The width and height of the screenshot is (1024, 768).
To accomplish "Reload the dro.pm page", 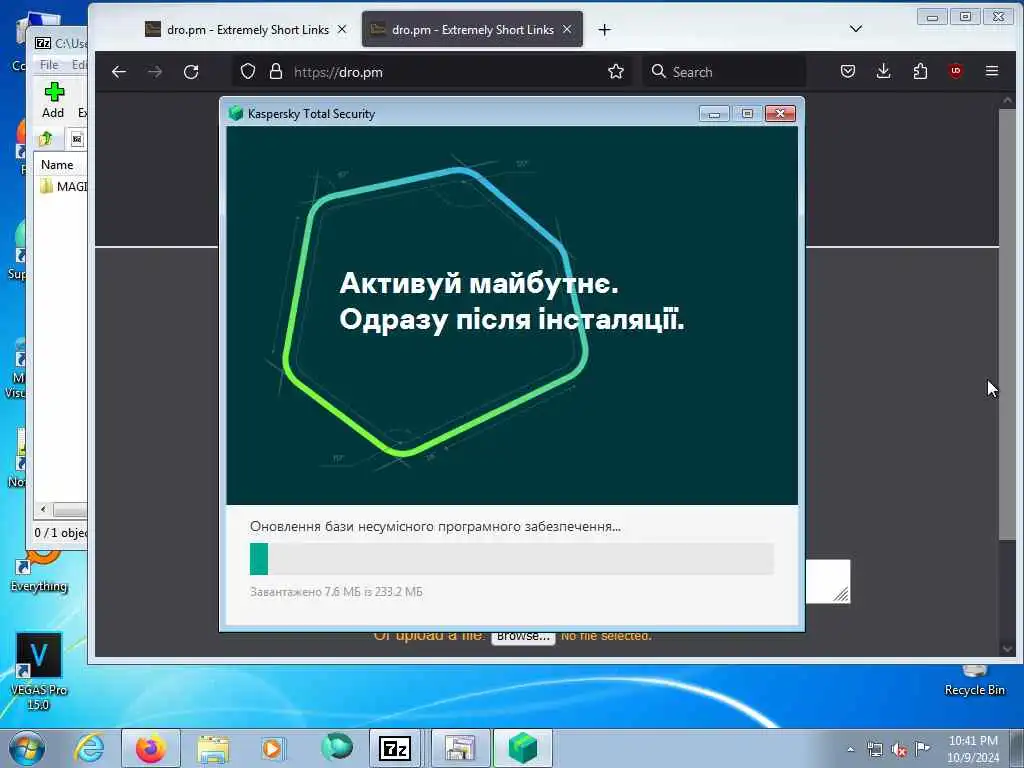I will tap(191, 72).
